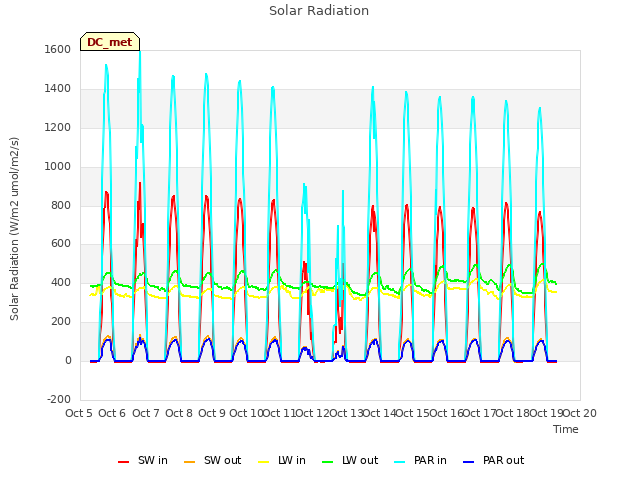
Task: Click the LW in yellow legend swatch
Action: [264, 462]
